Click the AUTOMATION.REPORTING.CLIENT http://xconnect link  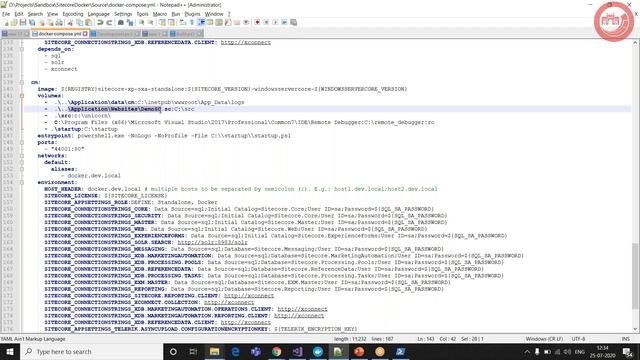(x=299, y=316)
